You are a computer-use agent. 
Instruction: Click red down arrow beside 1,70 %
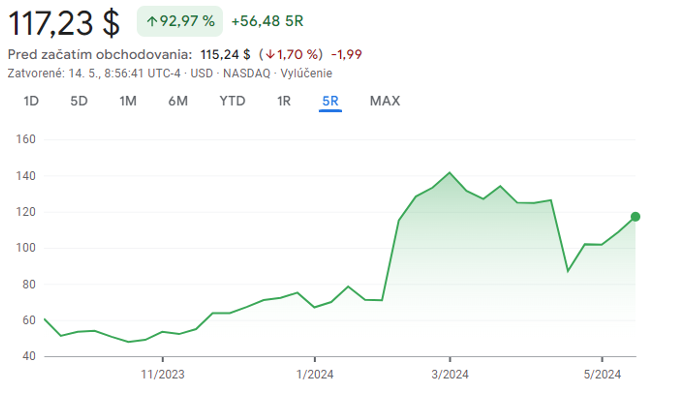pyautogui.click(x=270, y=54)
